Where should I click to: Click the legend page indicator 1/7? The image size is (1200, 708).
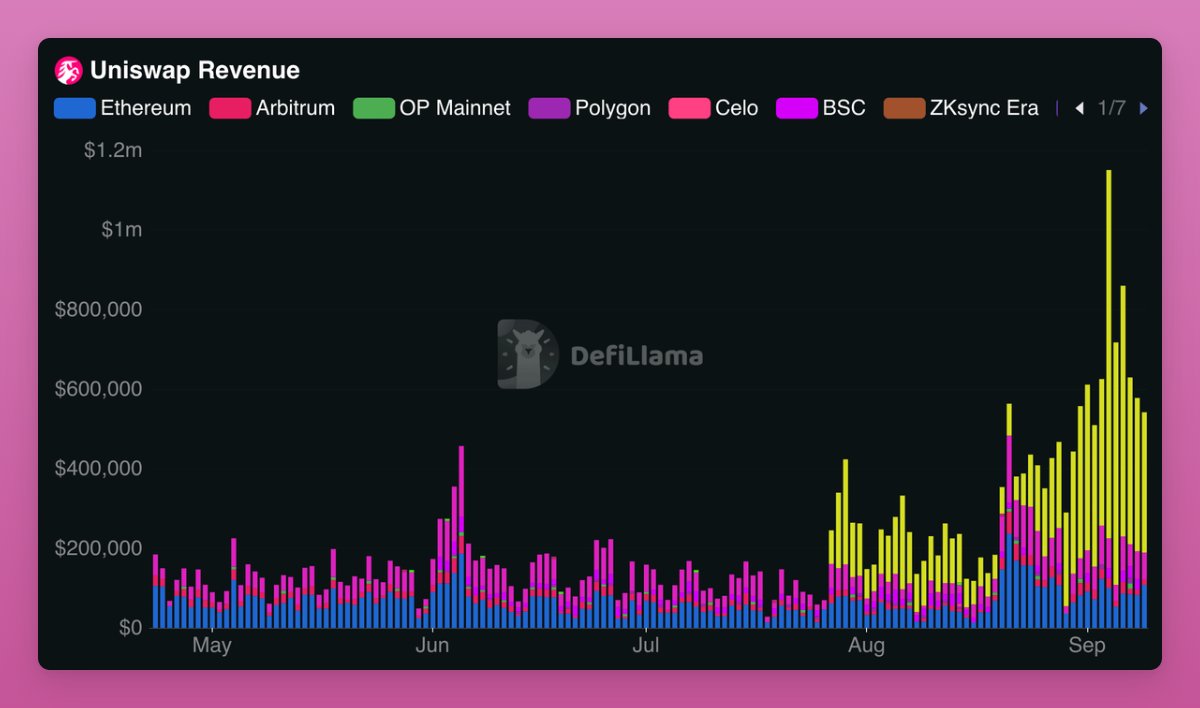(x=1112, y=108)
